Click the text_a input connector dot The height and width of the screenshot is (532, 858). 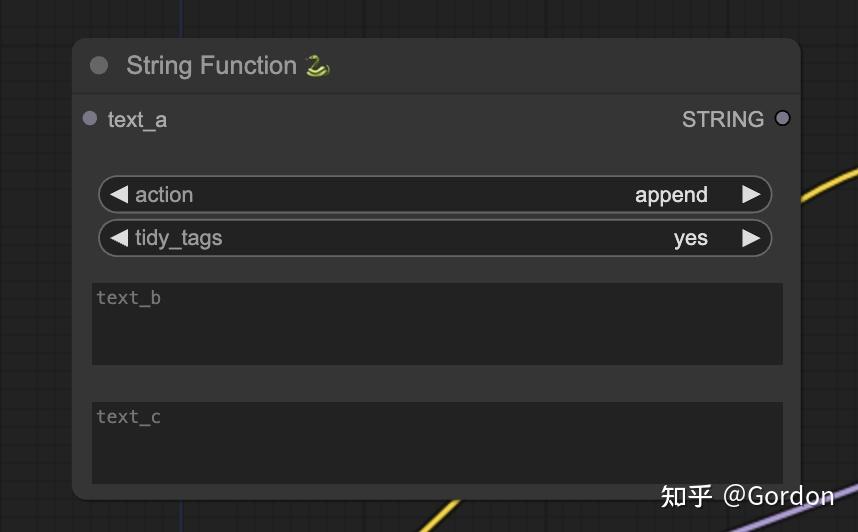point(90,119)
